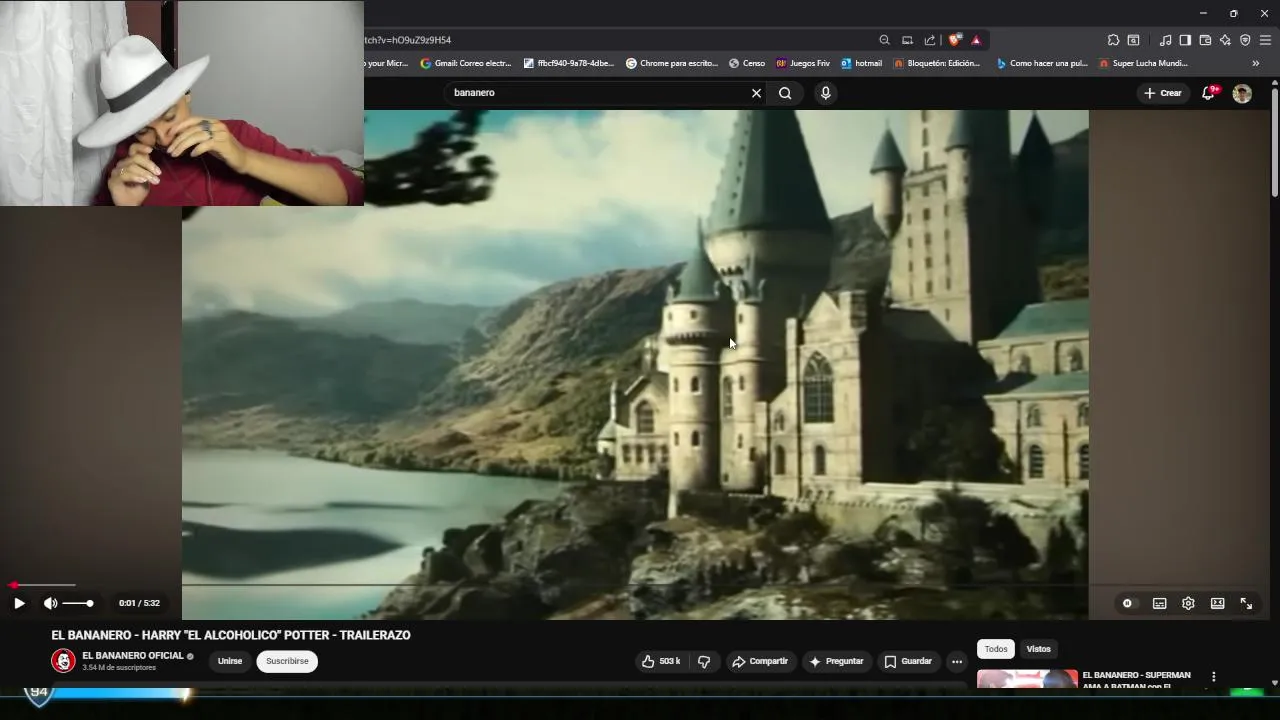Screen dimensions: 1280x720
Task: Turn on subtitles with the captions icon
Action: point(1159,603)
